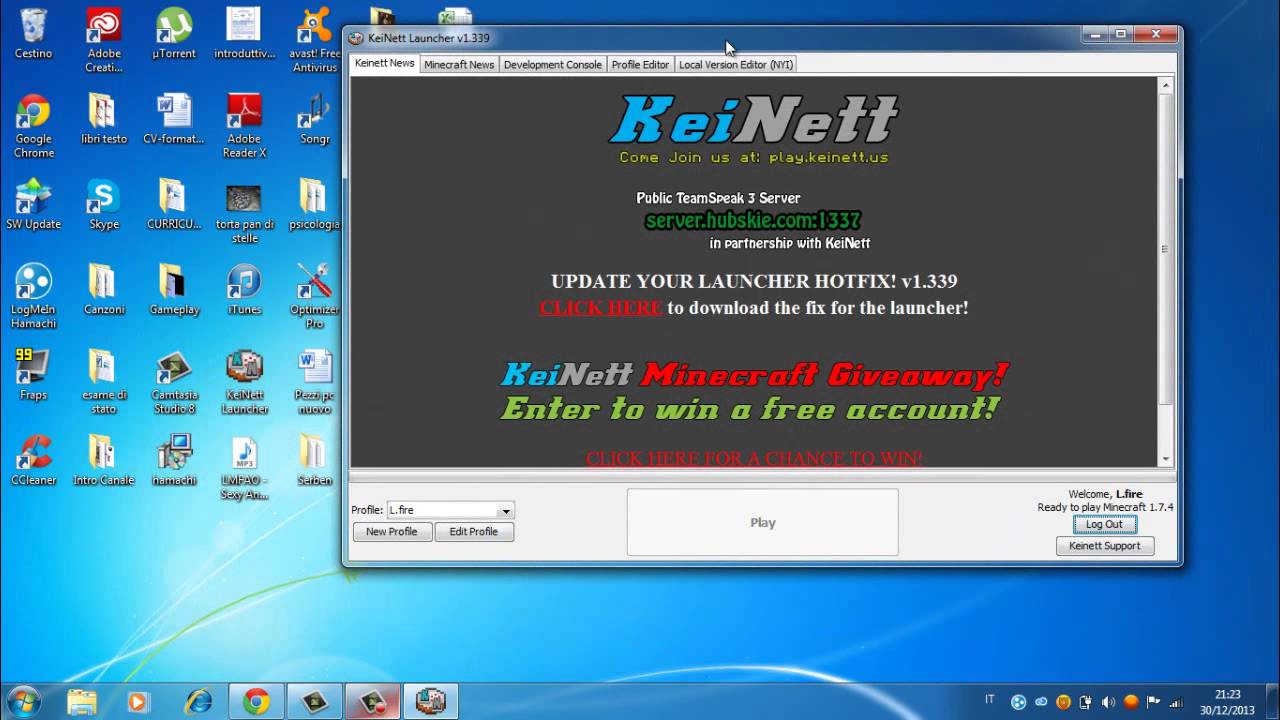Select the torta pan di stelle icon

click(x=244, y=211)
